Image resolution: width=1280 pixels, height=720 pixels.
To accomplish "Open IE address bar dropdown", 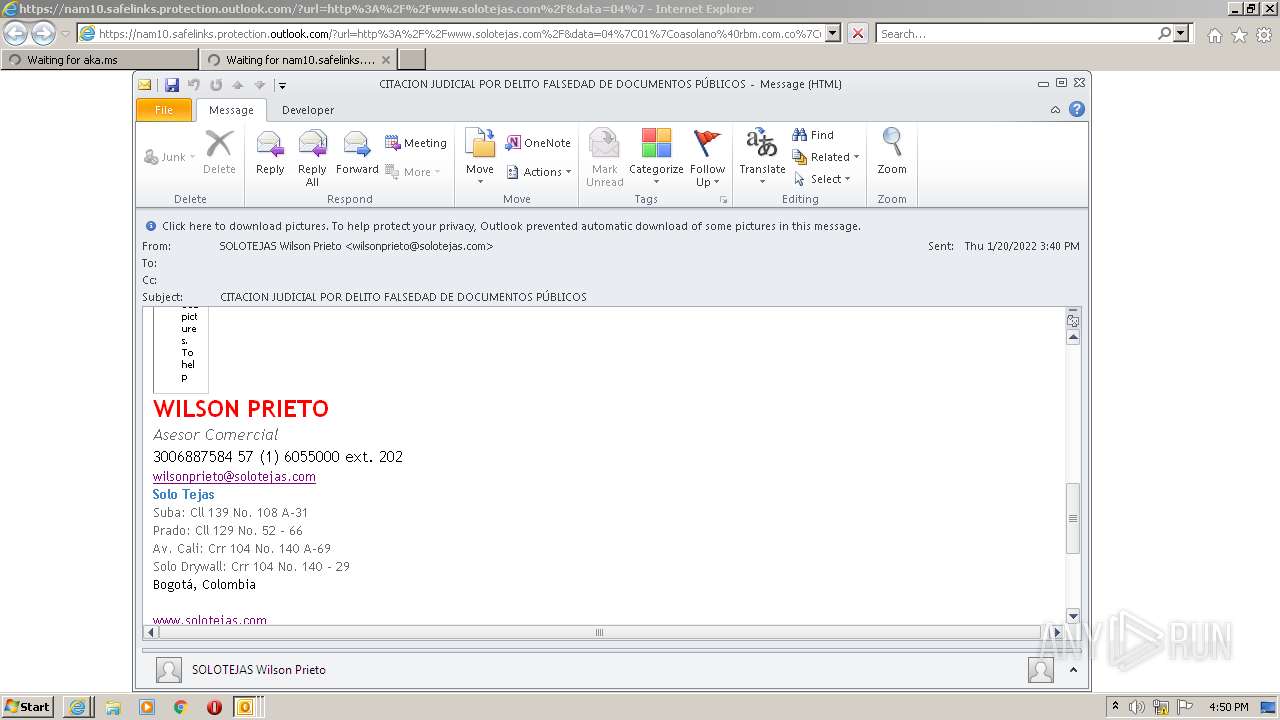I will pos(832,33).
